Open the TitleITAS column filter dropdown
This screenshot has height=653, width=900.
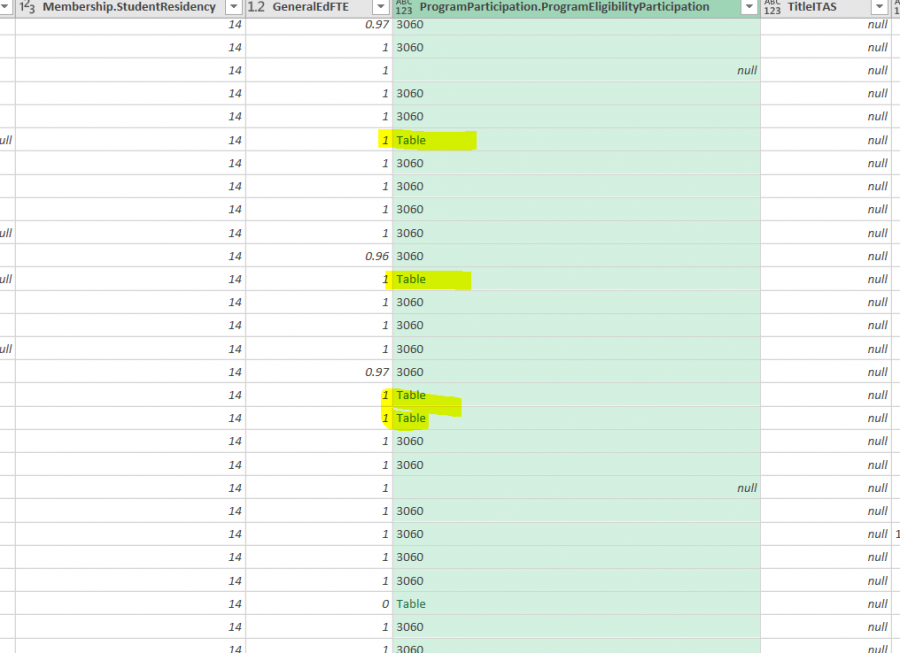(879, 7)
